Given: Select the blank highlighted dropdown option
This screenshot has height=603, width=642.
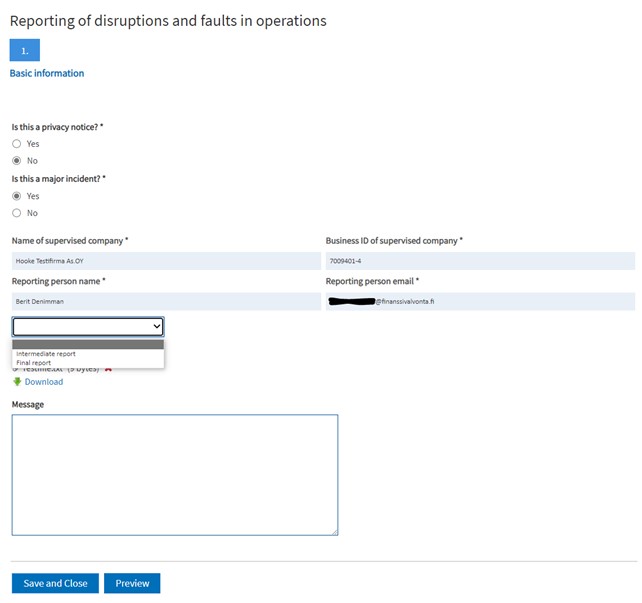Looking at the screenshot, I should (88, 344).
